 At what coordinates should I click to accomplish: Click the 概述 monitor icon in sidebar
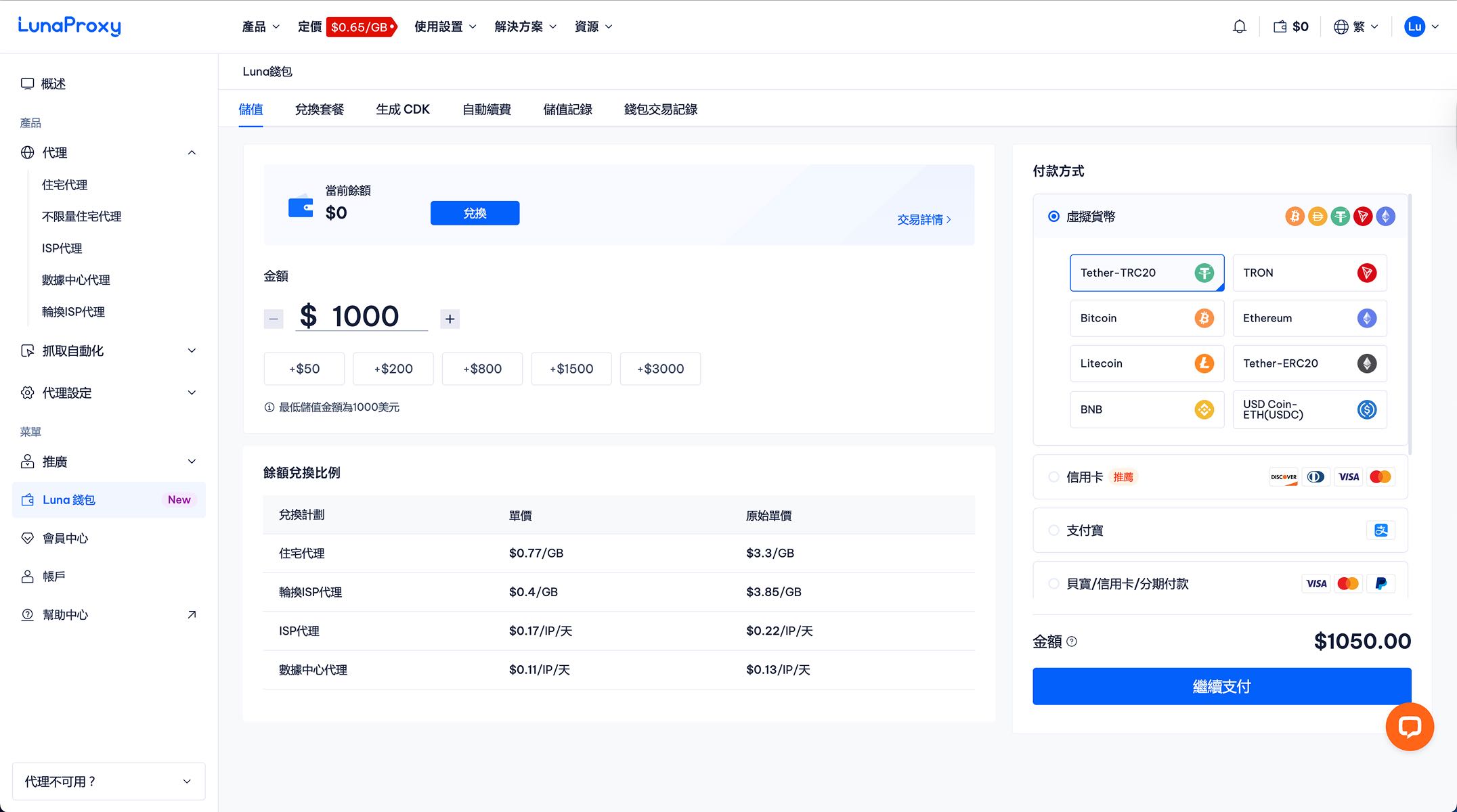(27, 84)
